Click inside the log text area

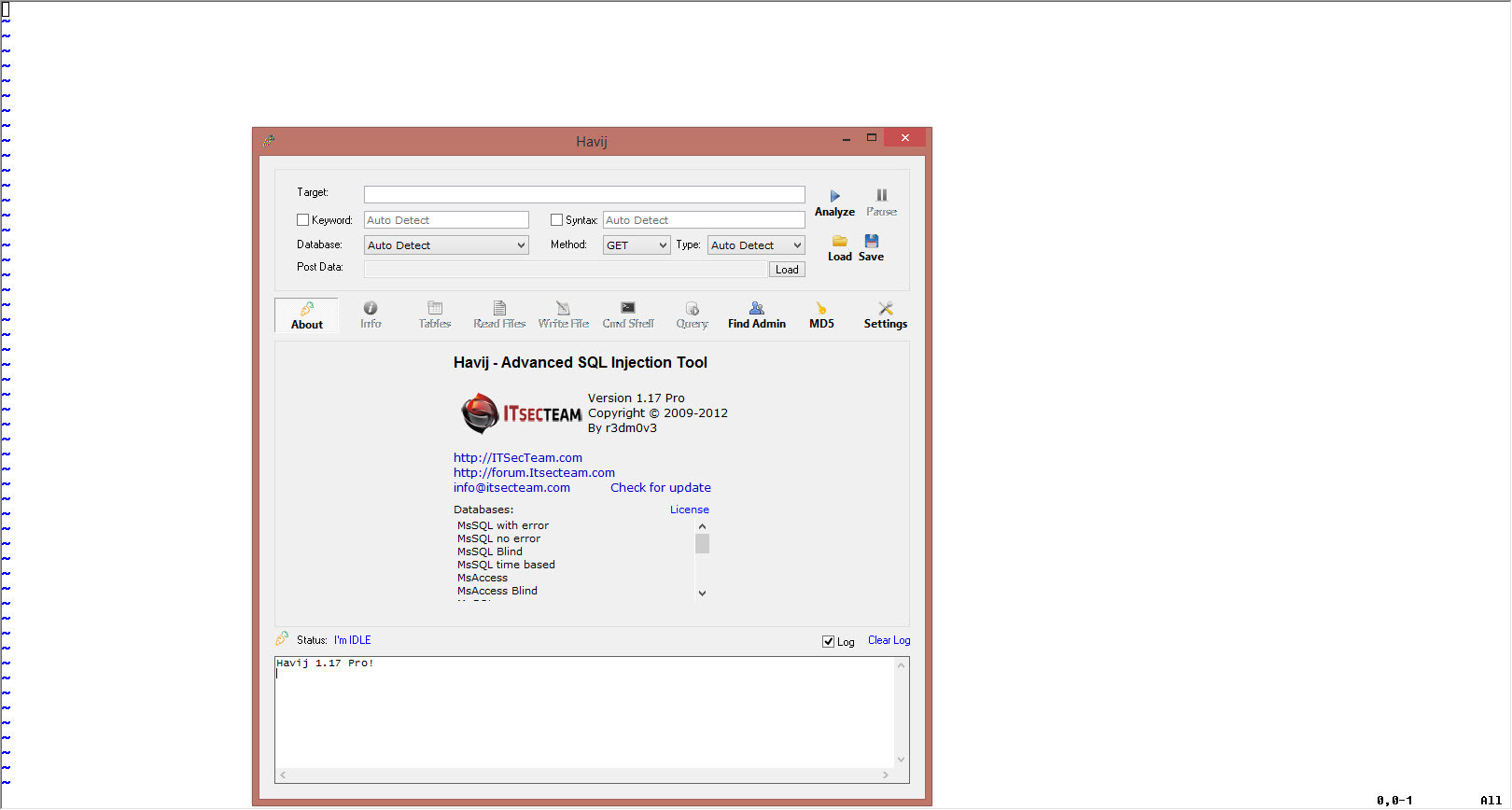584,713
